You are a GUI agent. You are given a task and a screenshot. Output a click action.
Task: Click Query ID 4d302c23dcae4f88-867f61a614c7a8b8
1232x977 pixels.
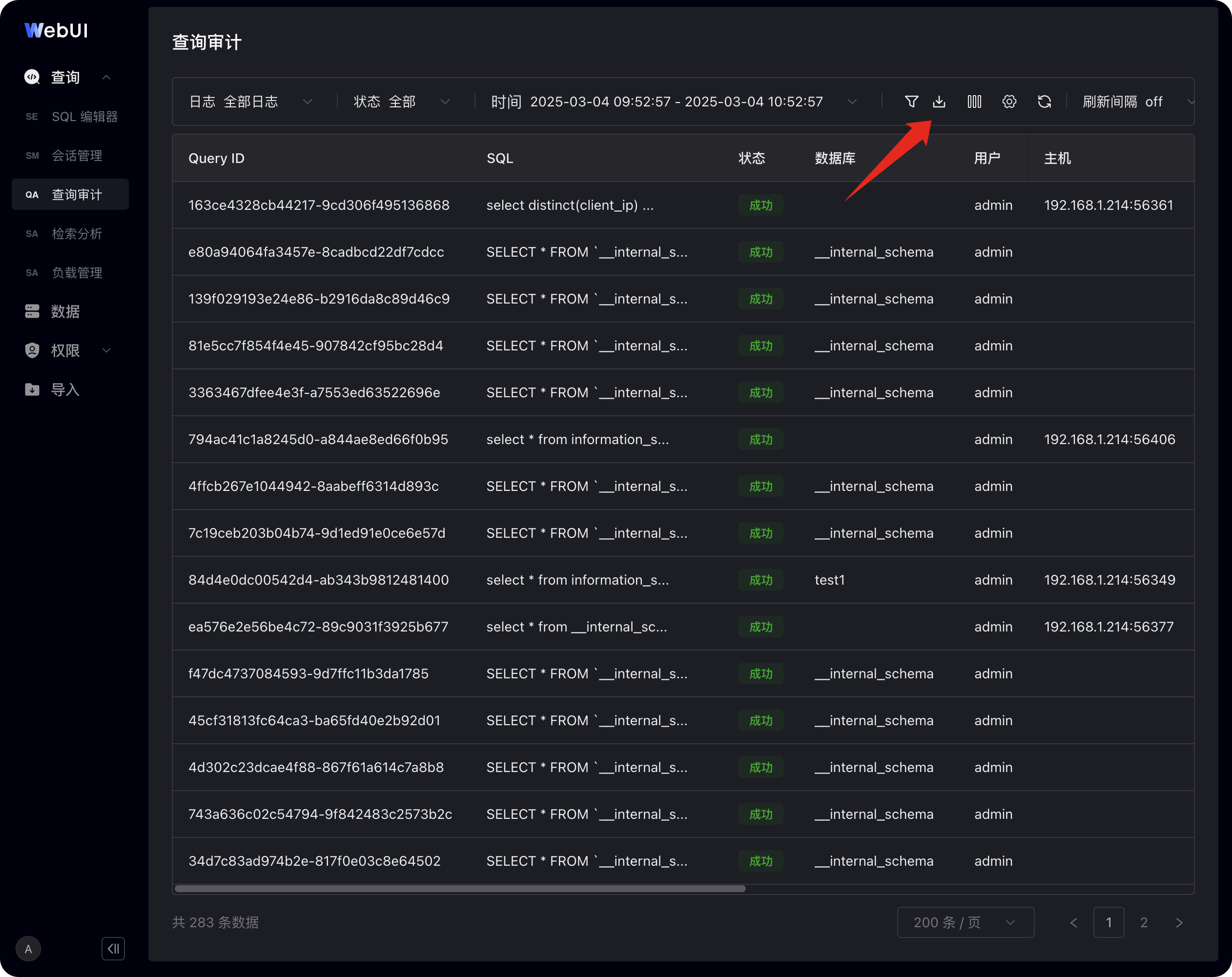pos(316,767)
